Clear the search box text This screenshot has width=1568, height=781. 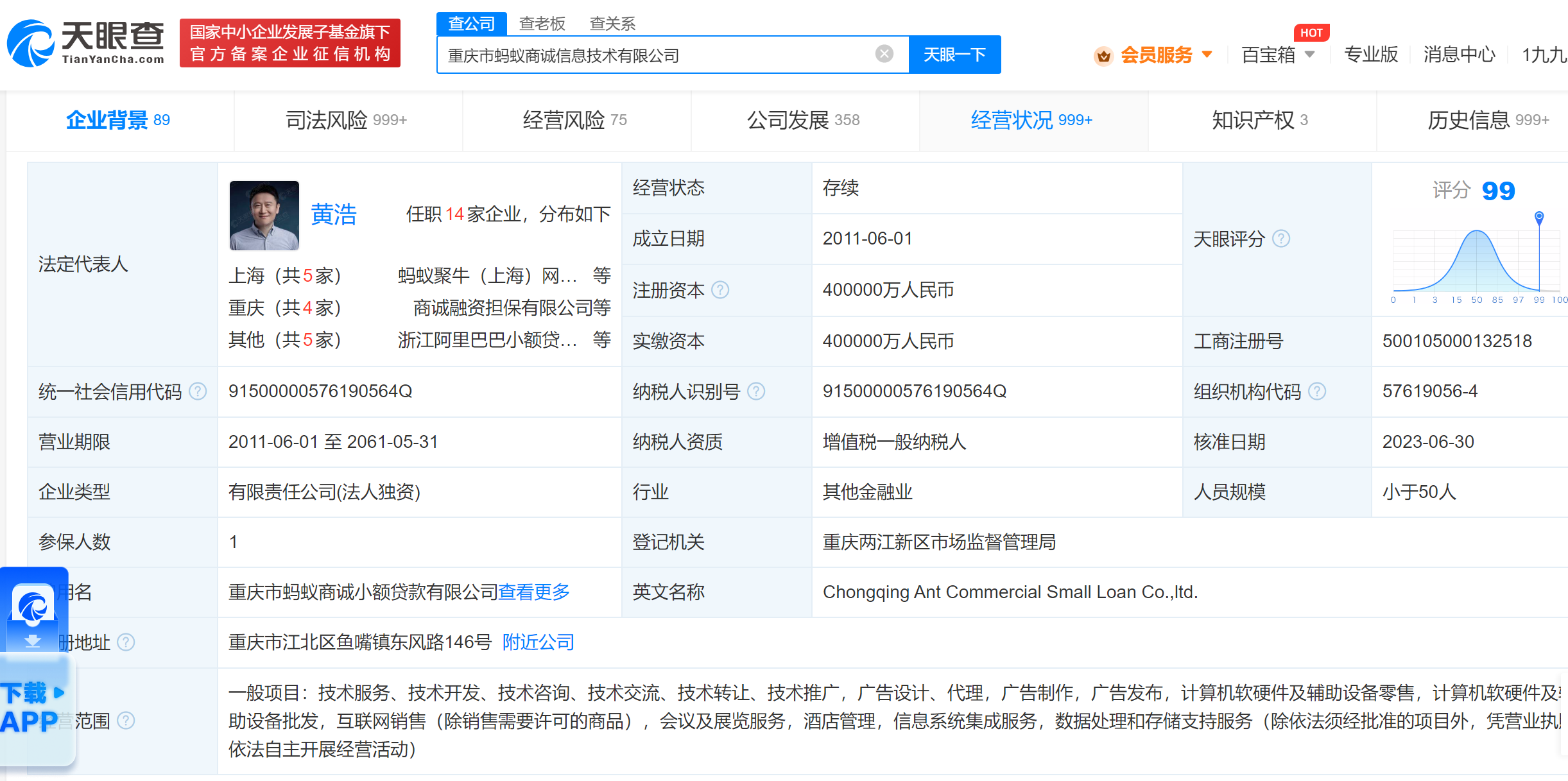[x=884, y=54]
